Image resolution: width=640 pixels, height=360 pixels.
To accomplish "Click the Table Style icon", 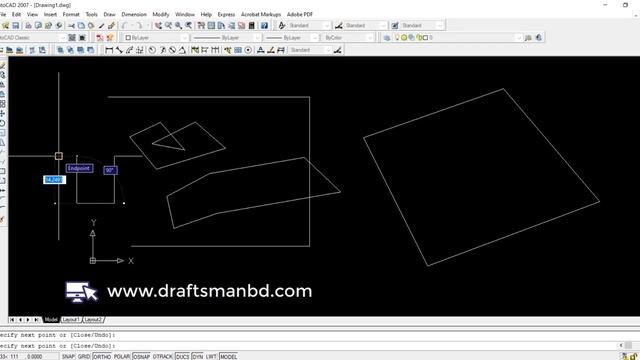I will pos(395,25).
